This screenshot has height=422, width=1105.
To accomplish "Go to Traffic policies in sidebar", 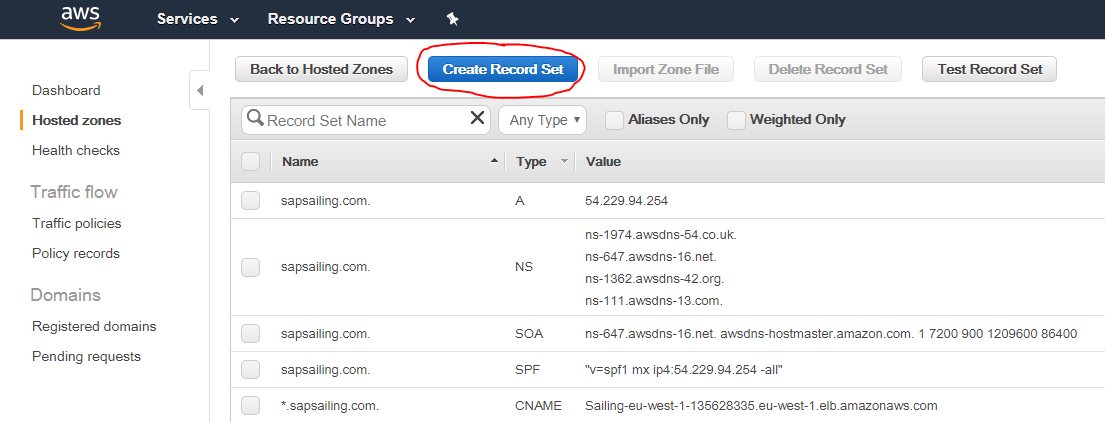I will [77, 223].
